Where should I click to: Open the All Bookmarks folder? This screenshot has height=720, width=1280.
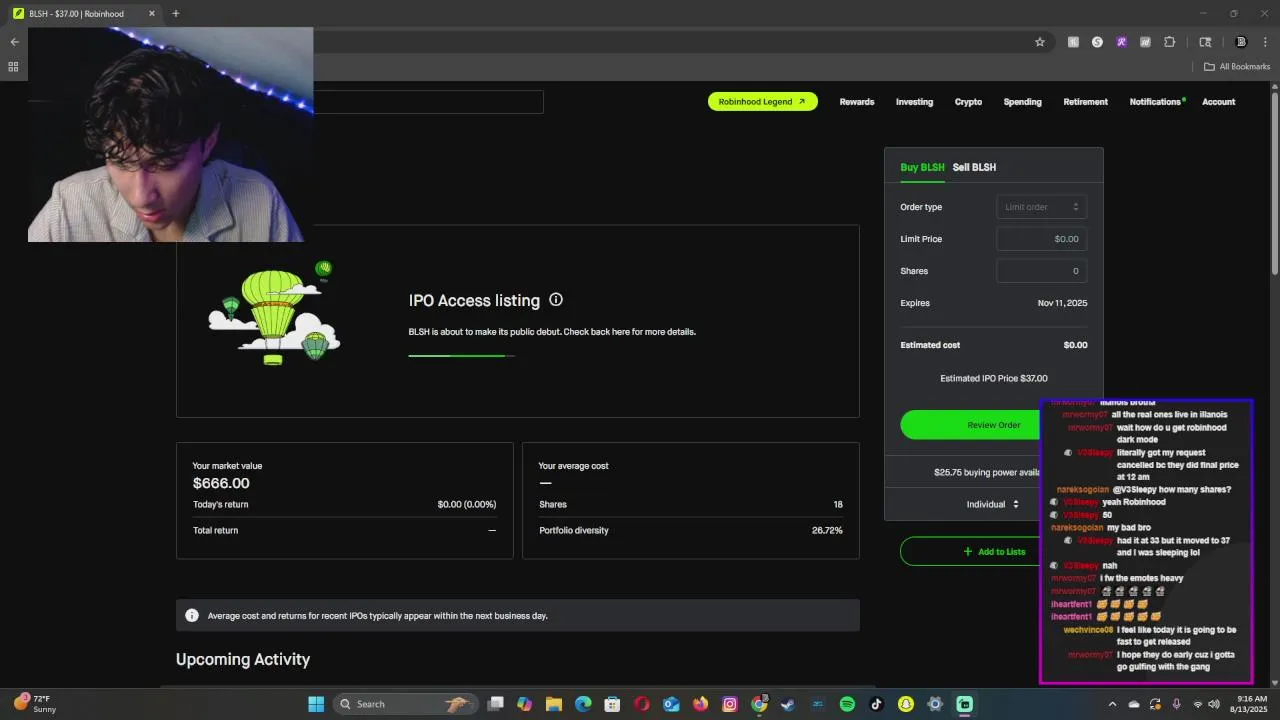tap(1237, 67)
